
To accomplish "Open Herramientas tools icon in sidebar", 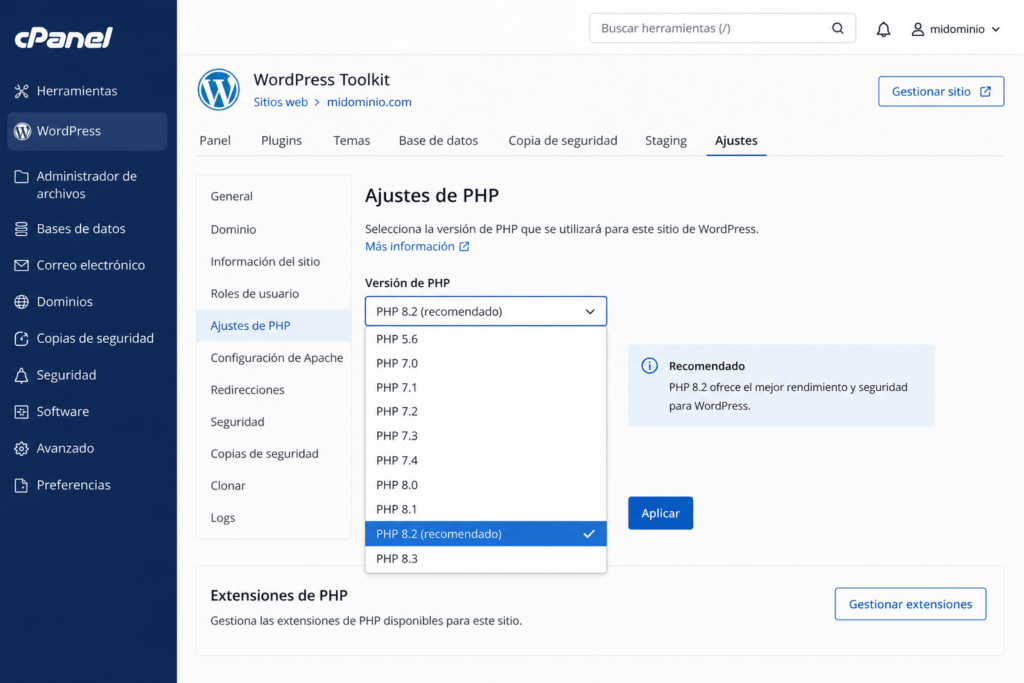I will pos(22,91).
